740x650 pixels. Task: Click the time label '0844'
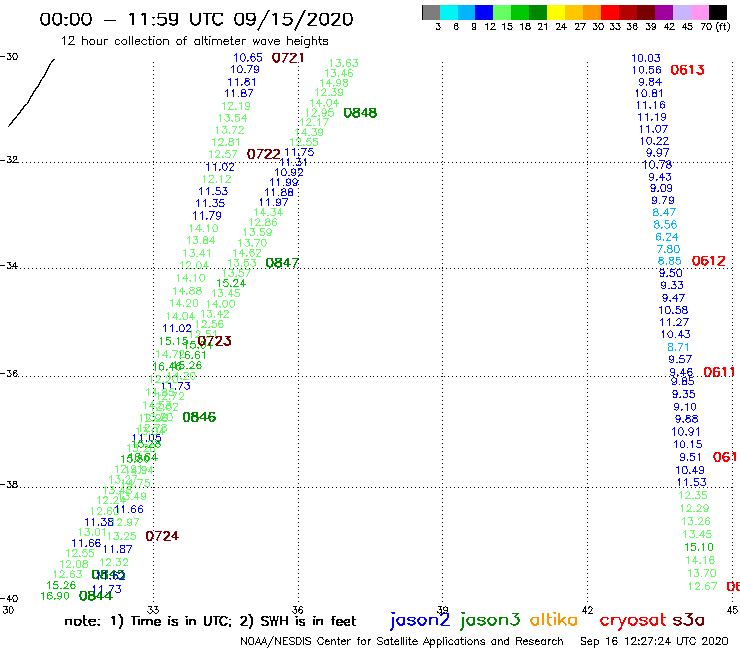pos(96,596)
